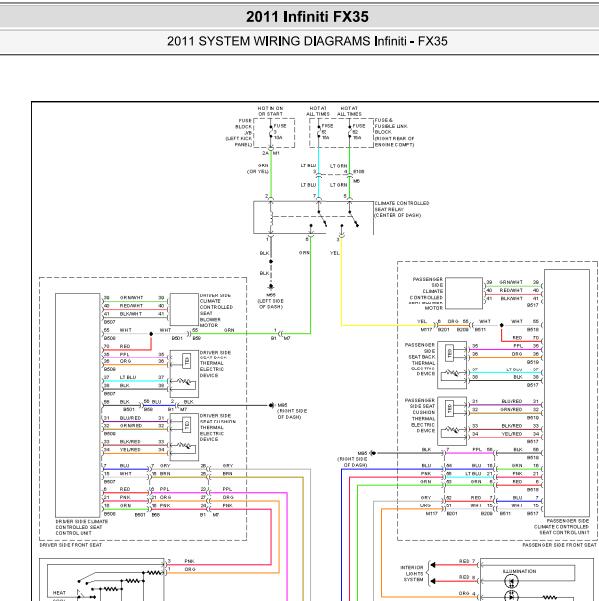599x601 pixels.
Task: Click the driver side seat cushion thermal device label
Action: tap(217, 427)
